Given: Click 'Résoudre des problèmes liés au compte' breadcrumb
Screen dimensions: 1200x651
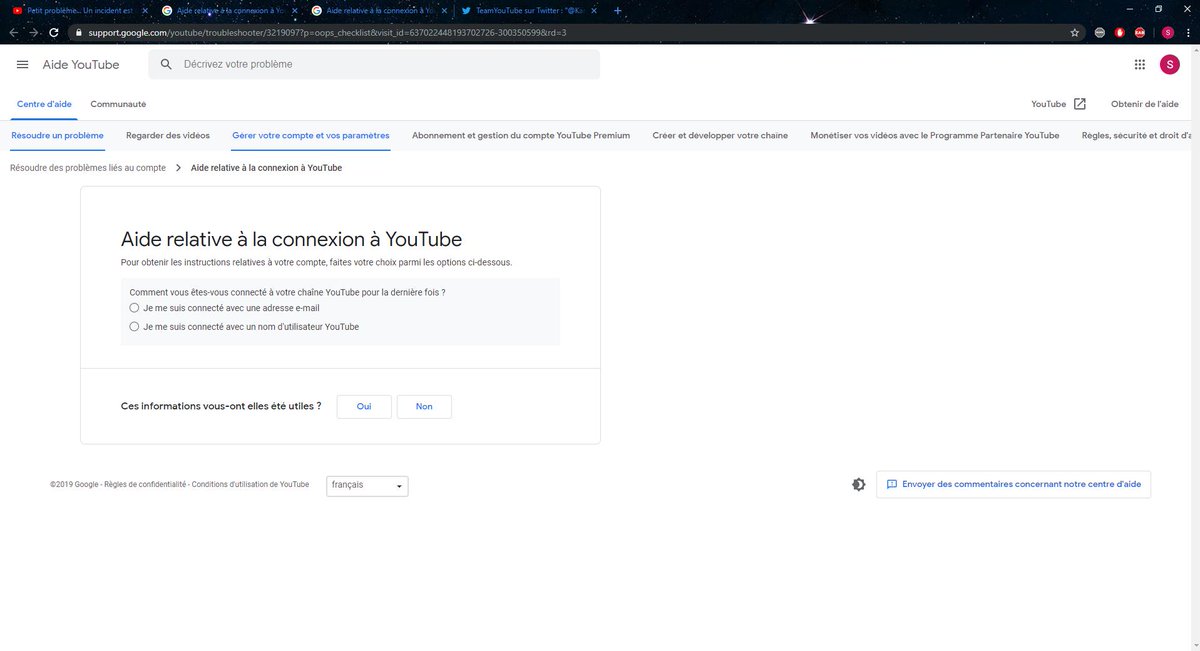Looking at the screenshot, I should [x=88, y=168].
